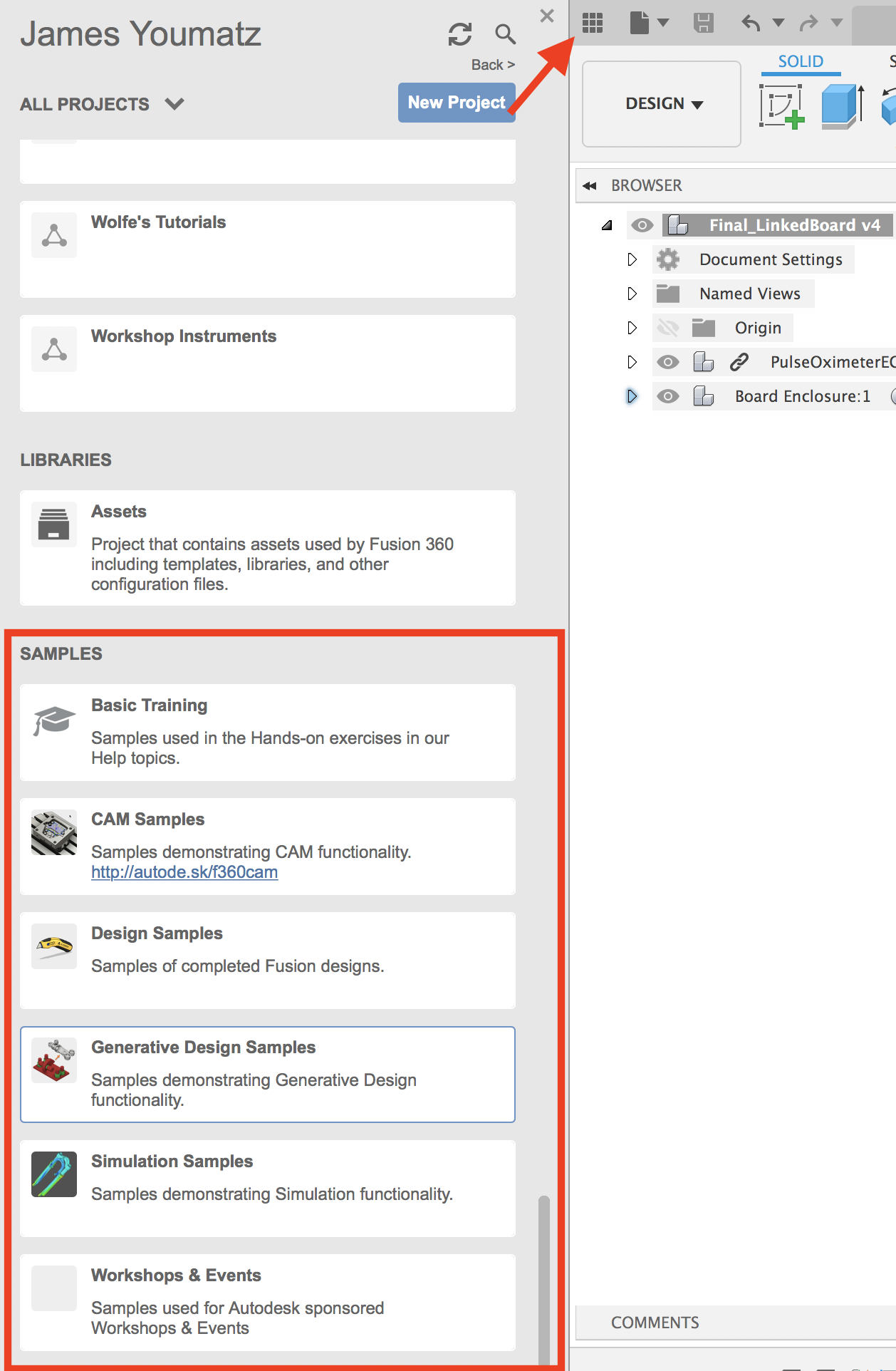Close the data panel
The image size is (896, 1371).
(x=547, y=16)
